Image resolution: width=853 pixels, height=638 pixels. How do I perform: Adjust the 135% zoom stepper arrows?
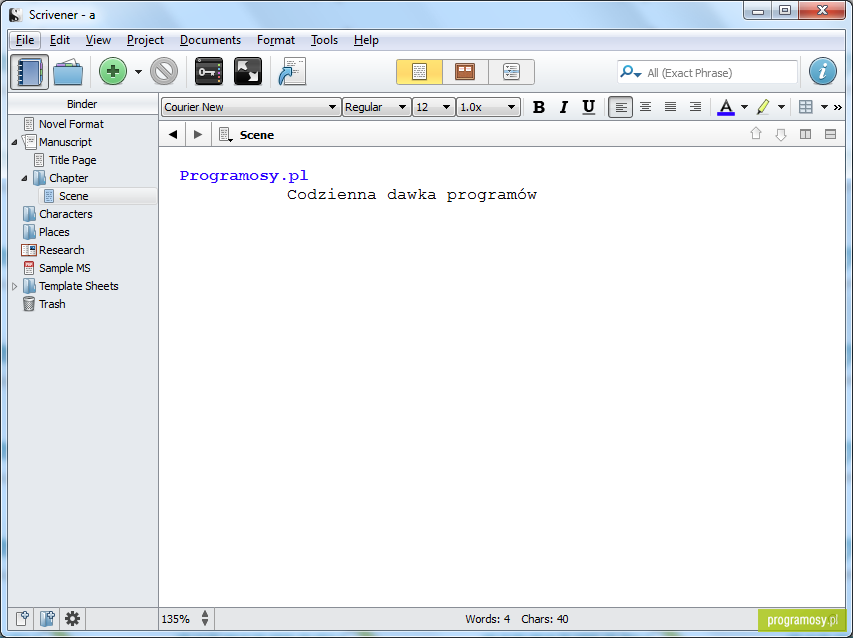[x=205, y=618]
